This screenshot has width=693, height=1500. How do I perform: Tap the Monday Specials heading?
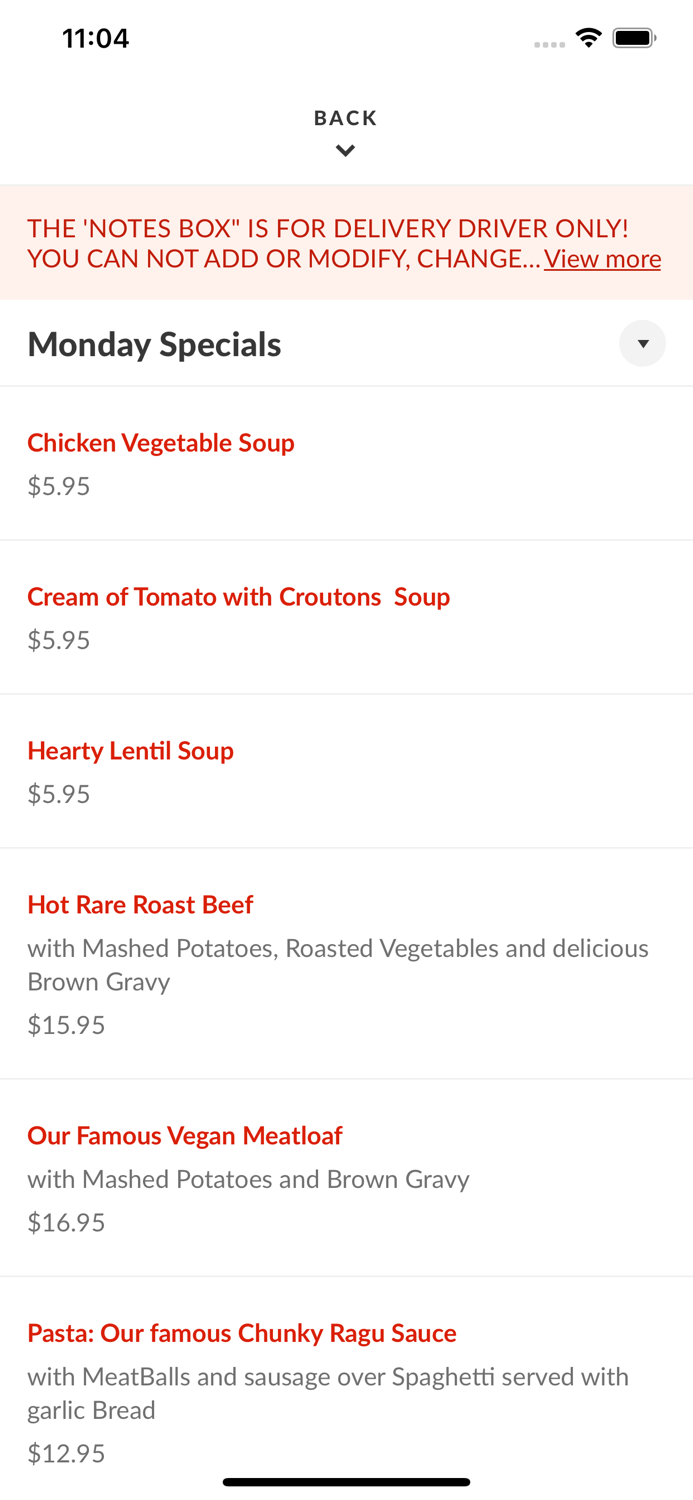point(154,344)
